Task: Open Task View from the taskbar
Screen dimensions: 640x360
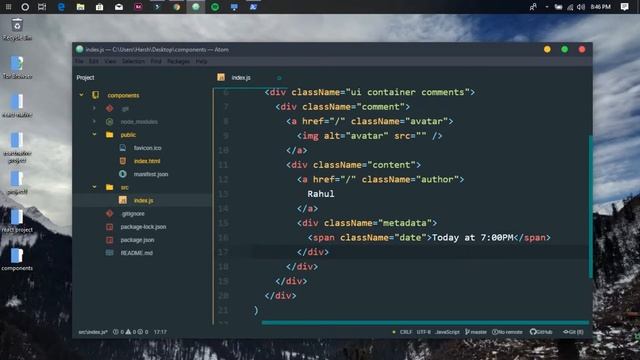Action: (42, 7)
